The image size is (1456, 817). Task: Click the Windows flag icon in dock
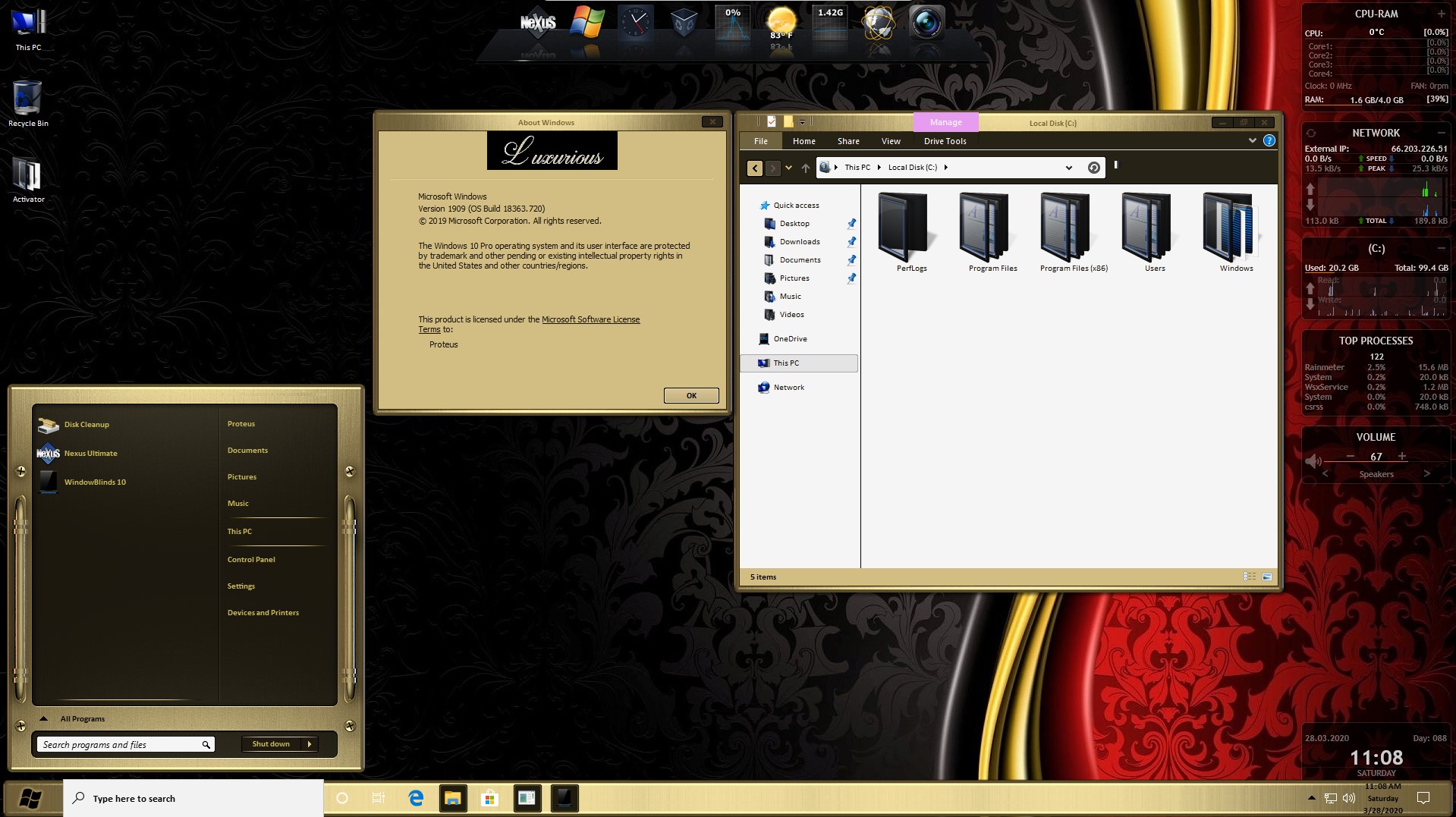tap(587, 22)
